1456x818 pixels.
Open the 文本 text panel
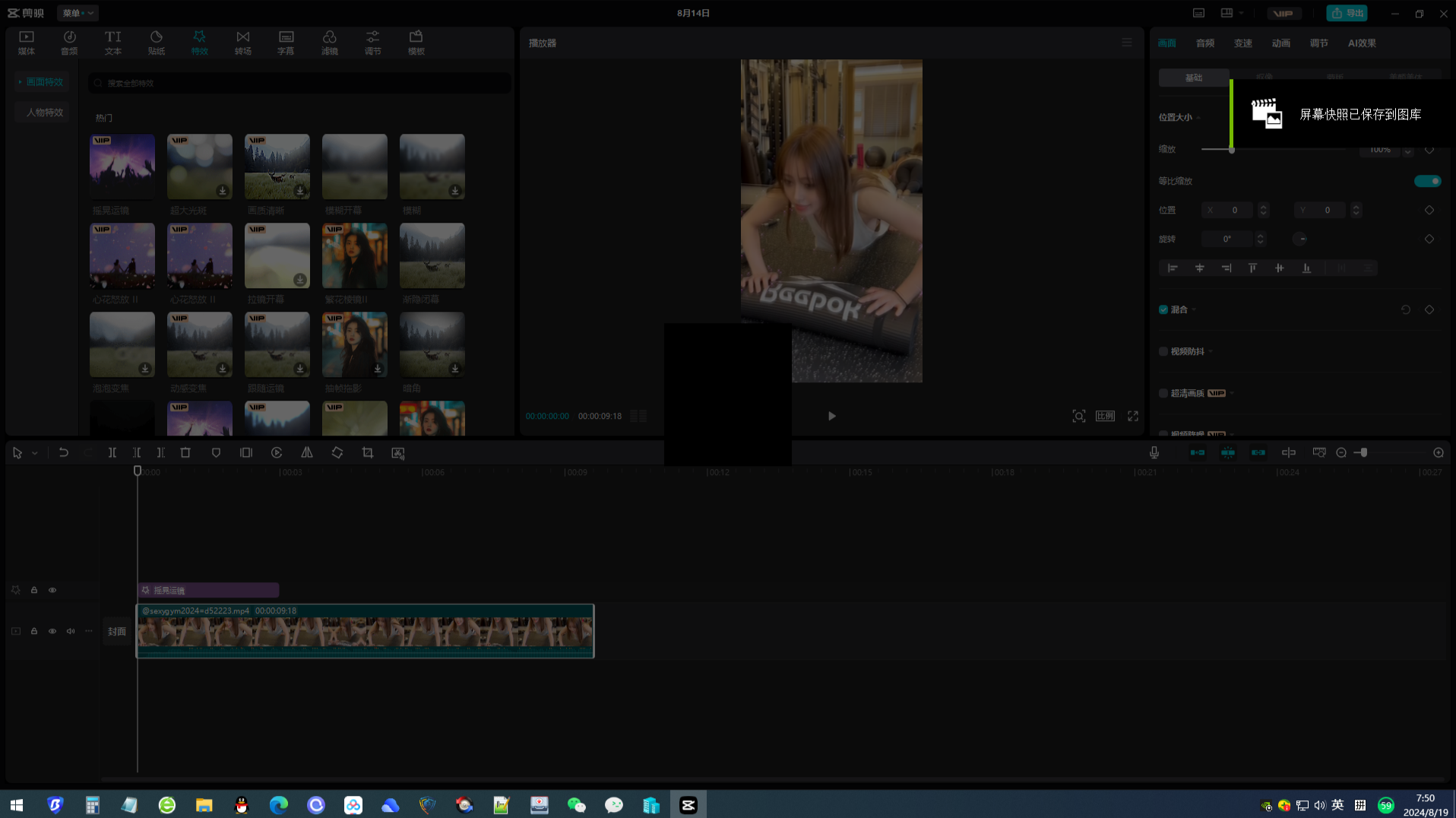click(113, 43)
